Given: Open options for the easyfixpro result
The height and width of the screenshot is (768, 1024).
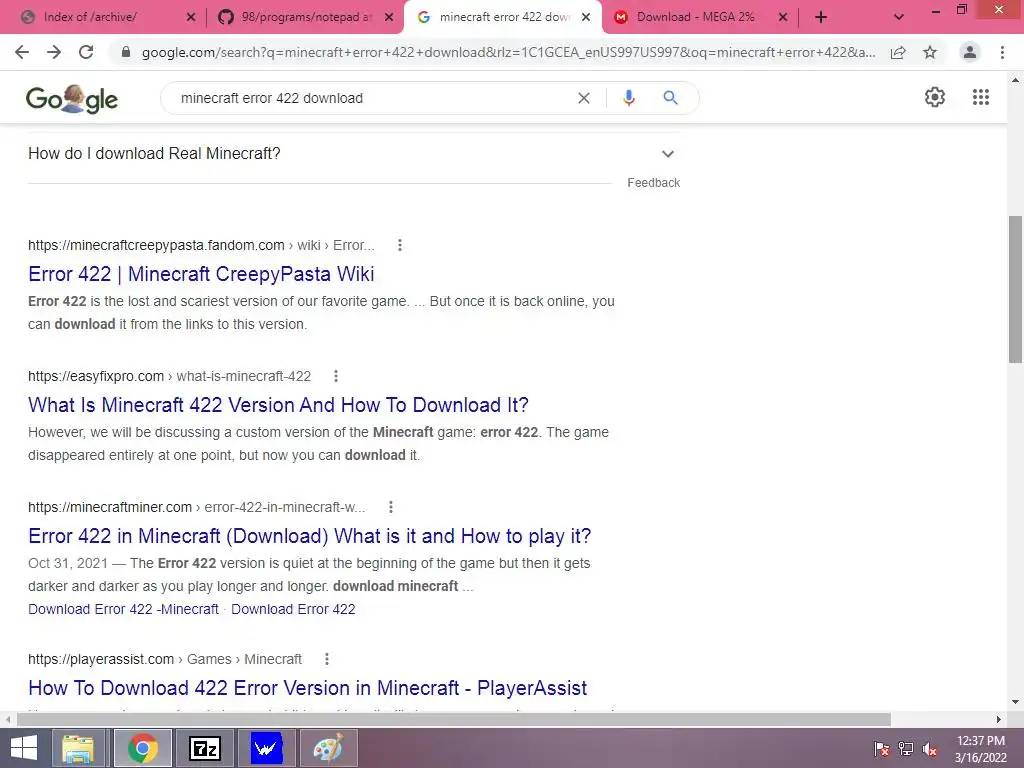Looking at the screenshot, I should 336,376.
